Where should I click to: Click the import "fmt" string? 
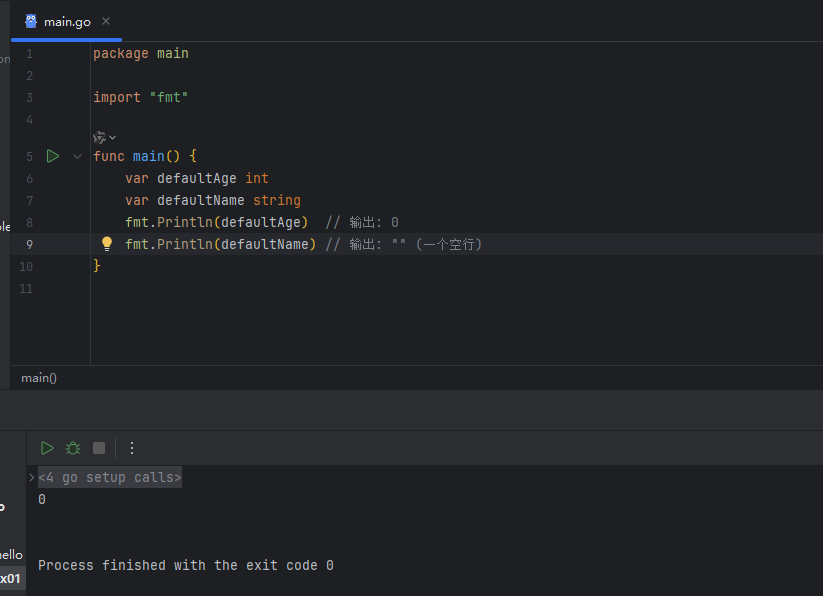click(x=168, y=97)
